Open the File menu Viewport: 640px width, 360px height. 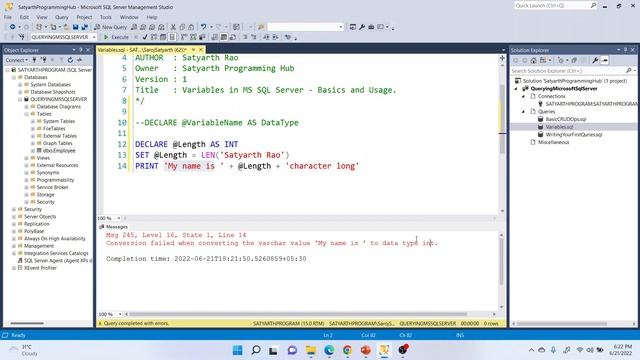[8, 17]
